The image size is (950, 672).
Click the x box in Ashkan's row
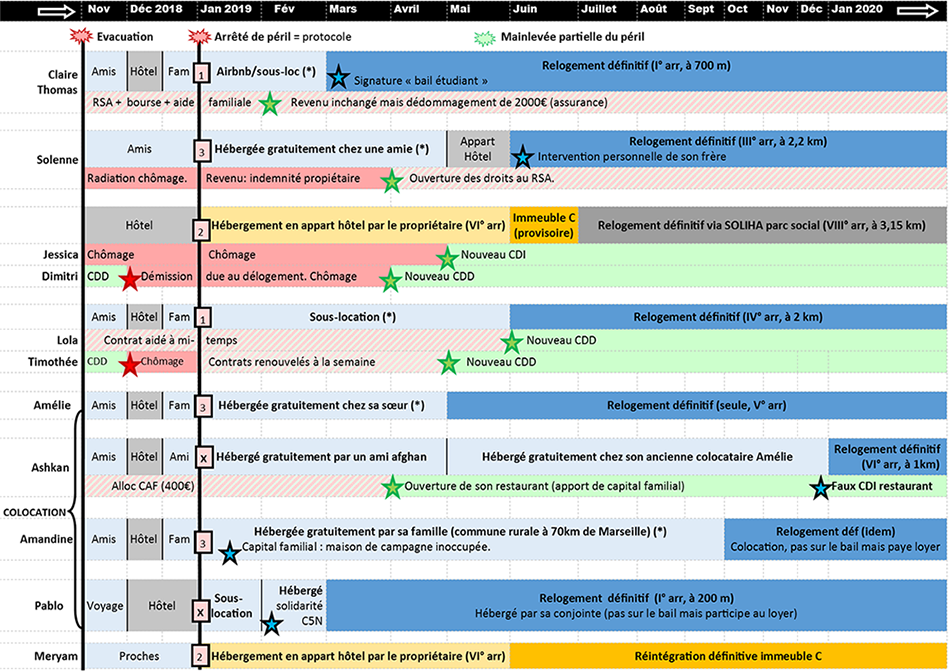[x=202, y=458]
